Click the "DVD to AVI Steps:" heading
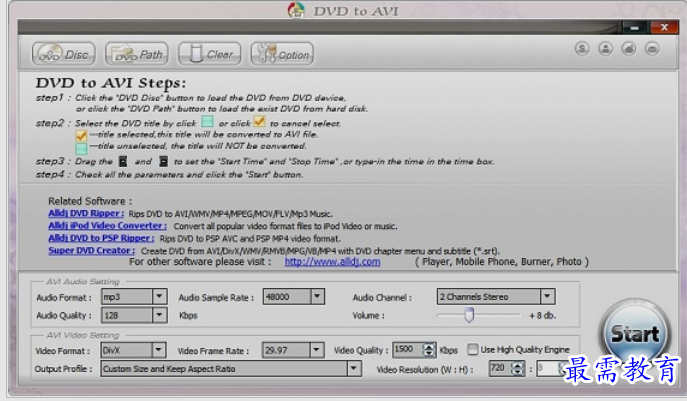This screenshot has width=687, height=401. (111, 83)
